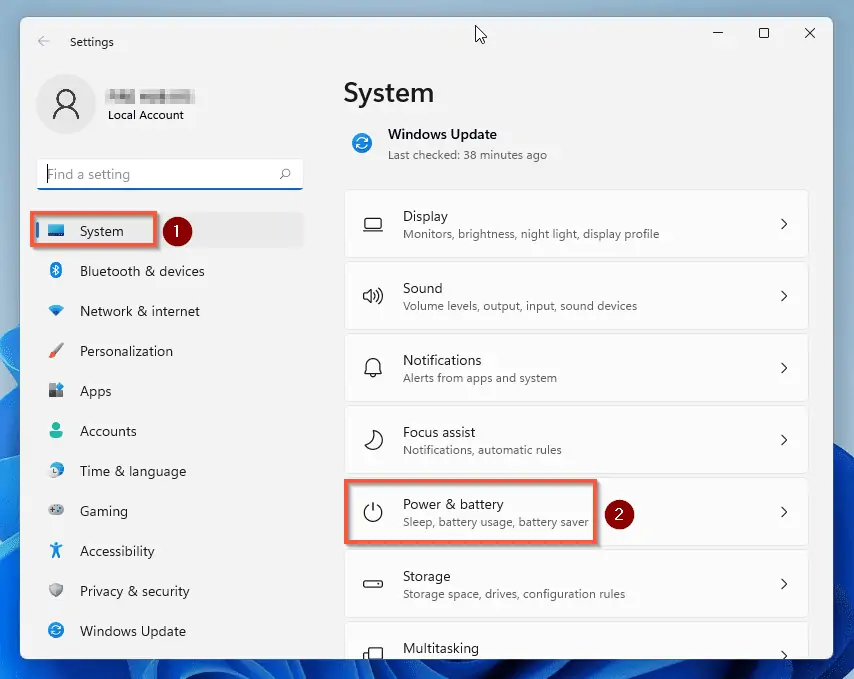
Task: Click 'Storage space, drives, configuration rules' text
Action: [x=514, y=594]
